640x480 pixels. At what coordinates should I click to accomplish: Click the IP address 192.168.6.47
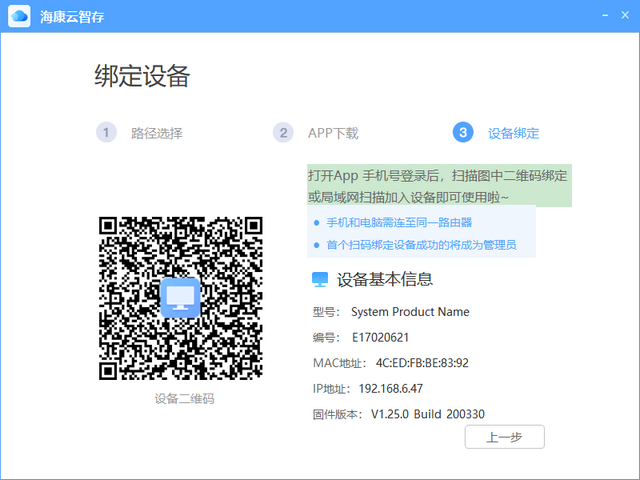[391, 389]
